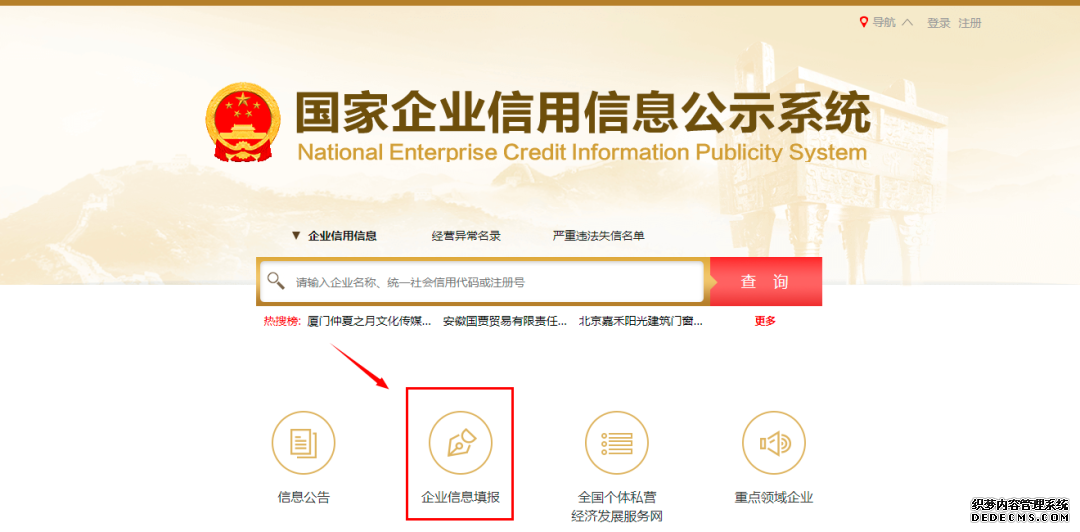Click the 登录 login link

[x=939, y=23]
